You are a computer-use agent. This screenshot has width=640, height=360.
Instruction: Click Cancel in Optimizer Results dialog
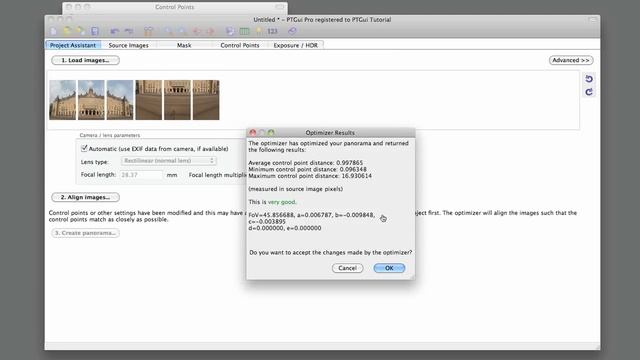347,268
